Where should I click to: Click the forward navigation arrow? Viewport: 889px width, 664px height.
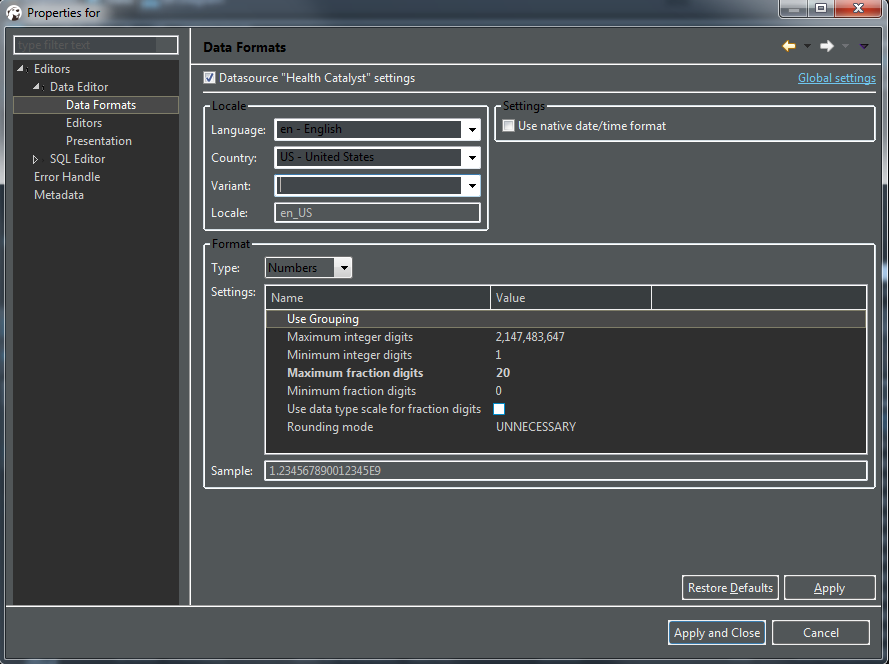(827, 46)
